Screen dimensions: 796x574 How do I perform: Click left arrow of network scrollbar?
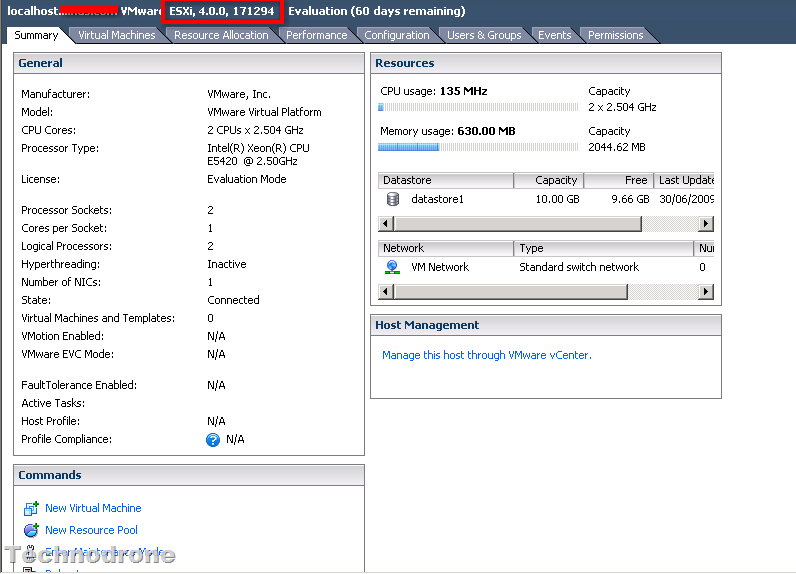[386, 291]
